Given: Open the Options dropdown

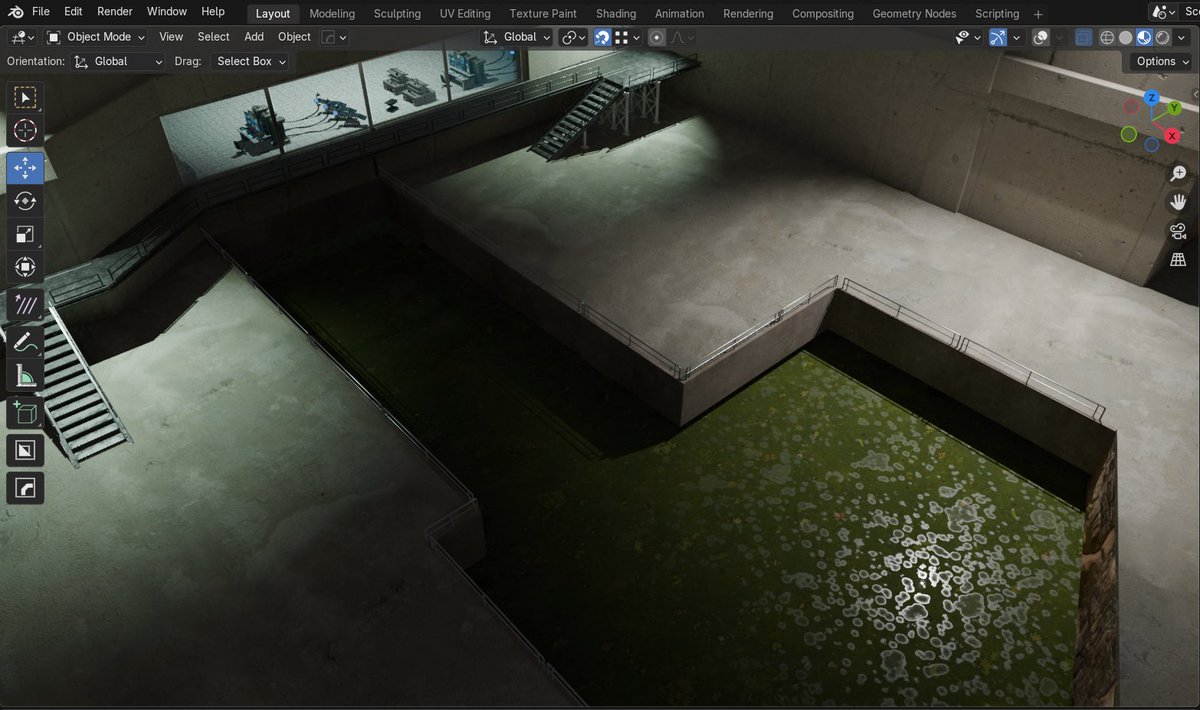Looking at the screenshot, I should click(1163, 61).
